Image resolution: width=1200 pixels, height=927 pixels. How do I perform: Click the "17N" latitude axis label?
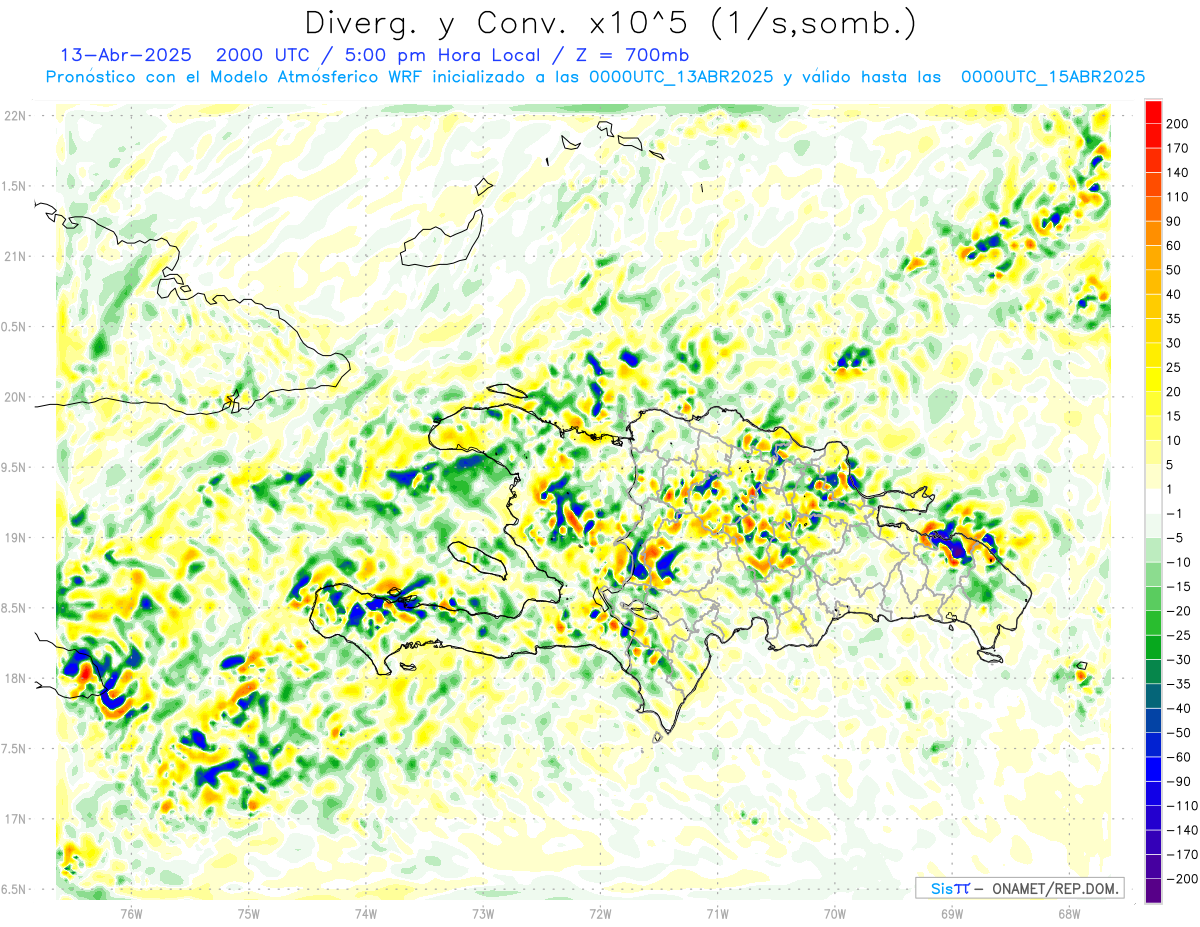click(x=14, y=819)
